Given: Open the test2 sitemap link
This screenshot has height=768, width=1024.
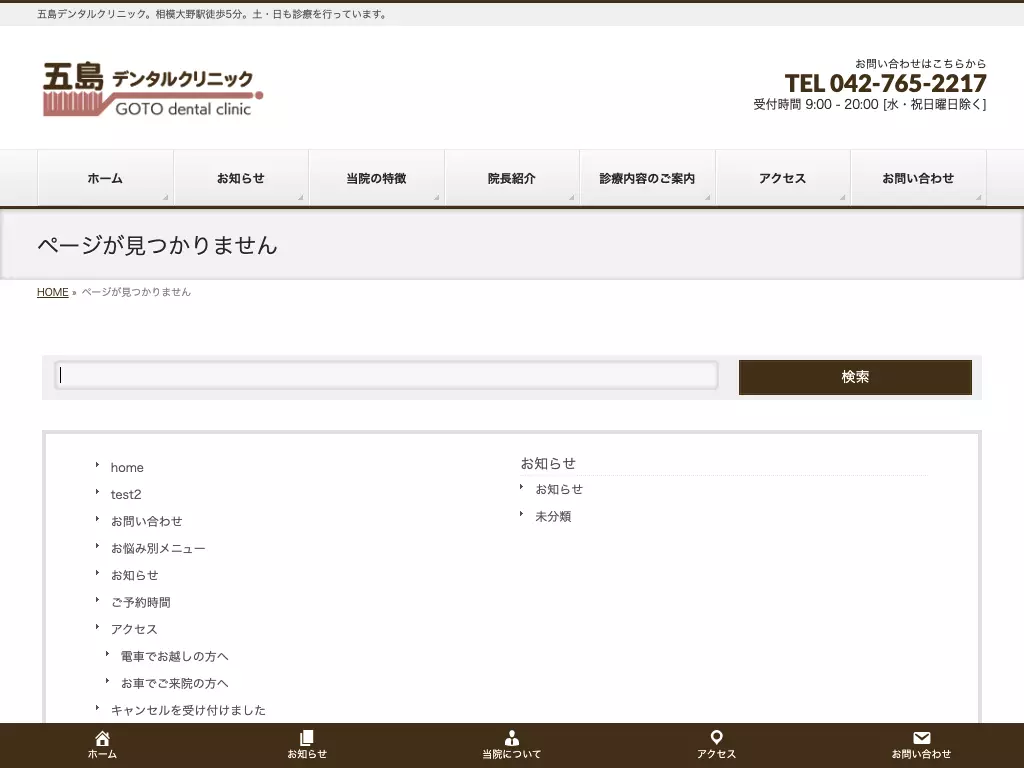Looking at the screenshot, I should [126, 494].
